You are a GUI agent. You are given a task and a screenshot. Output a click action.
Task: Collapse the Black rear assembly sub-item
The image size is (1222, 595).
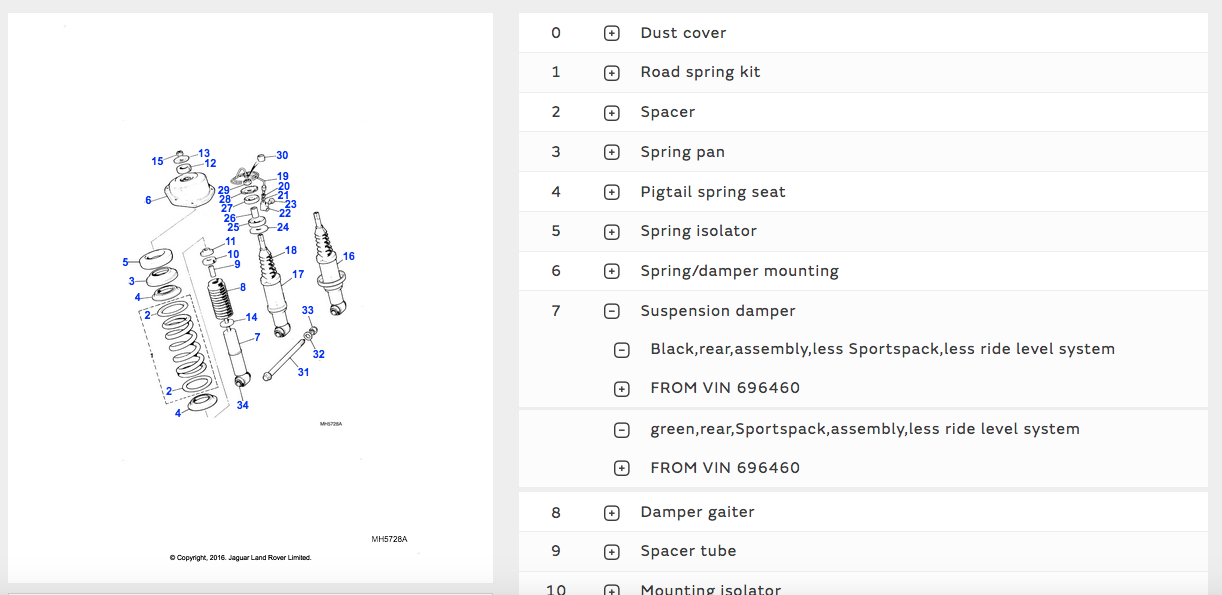622,350
